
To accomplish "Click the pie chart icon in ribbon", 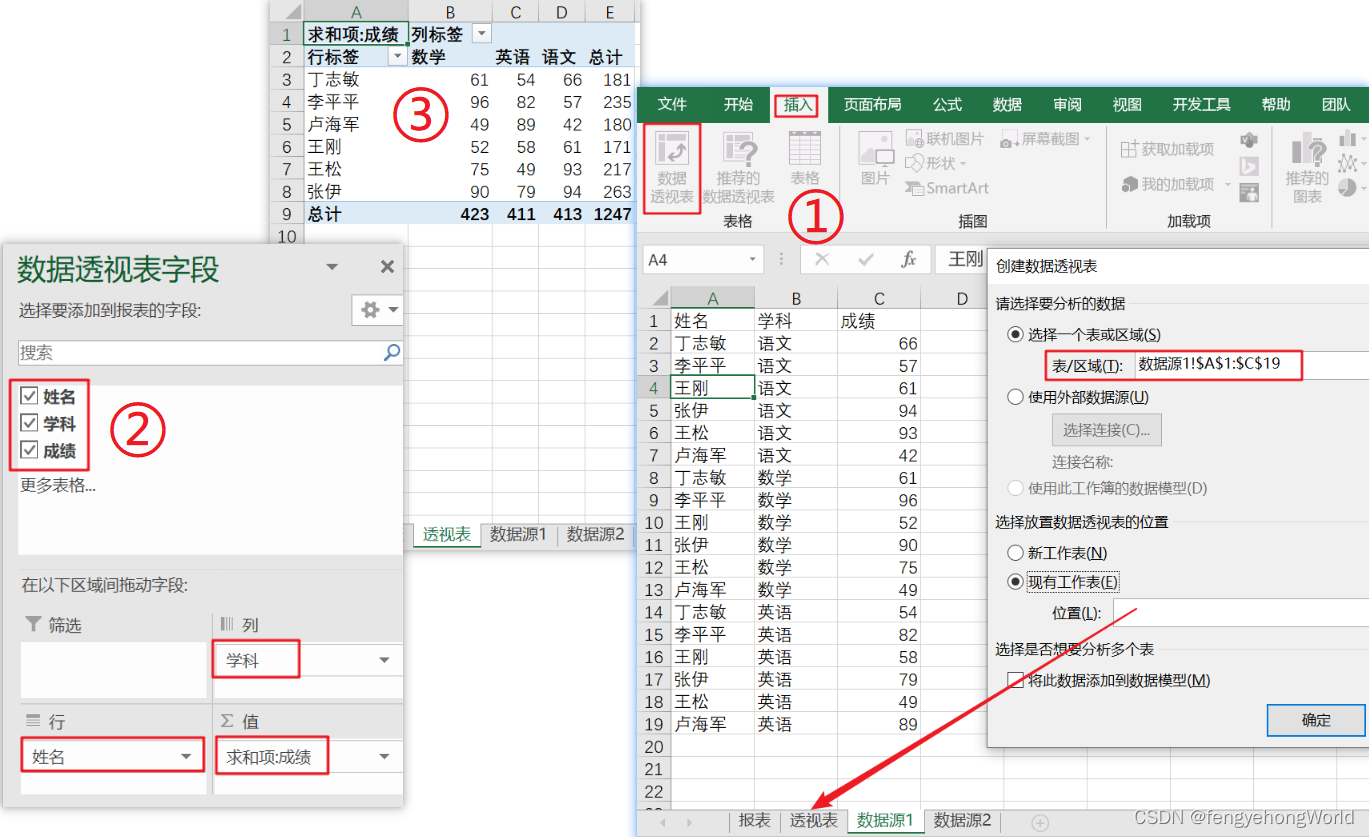I will point(1348,187).
